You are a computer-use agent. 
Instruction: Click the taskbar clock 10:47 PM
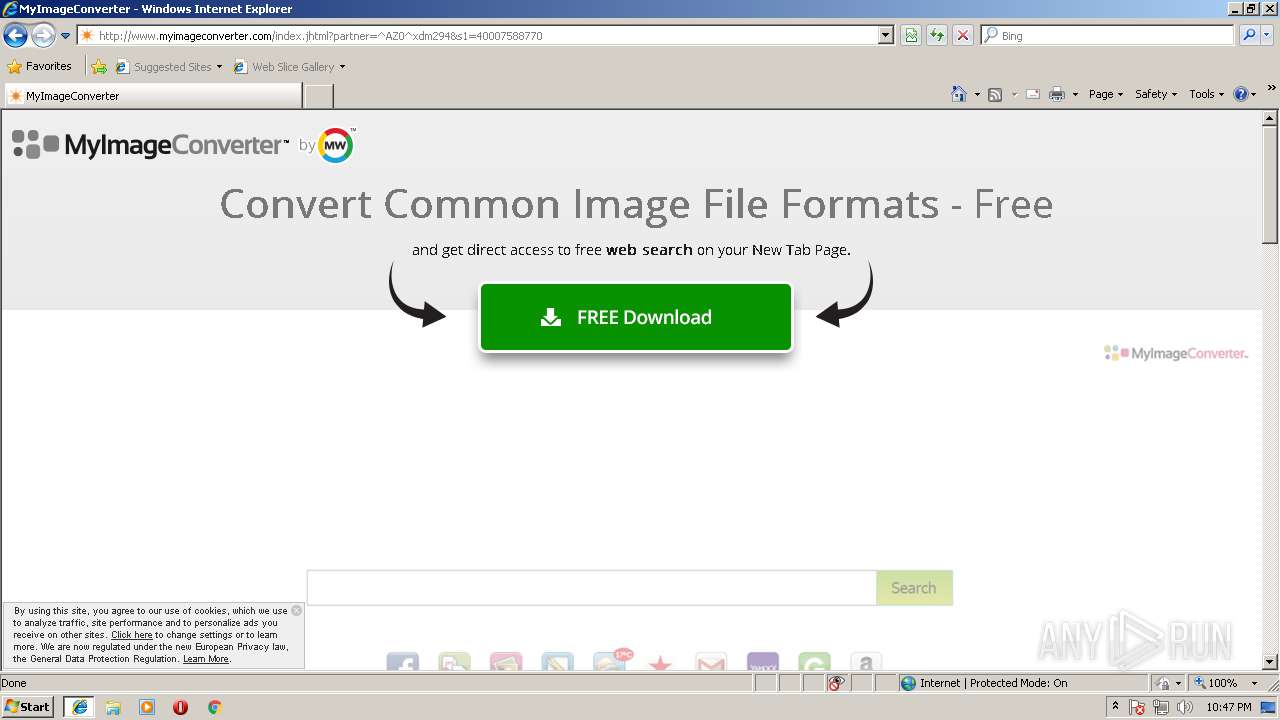1229,707
